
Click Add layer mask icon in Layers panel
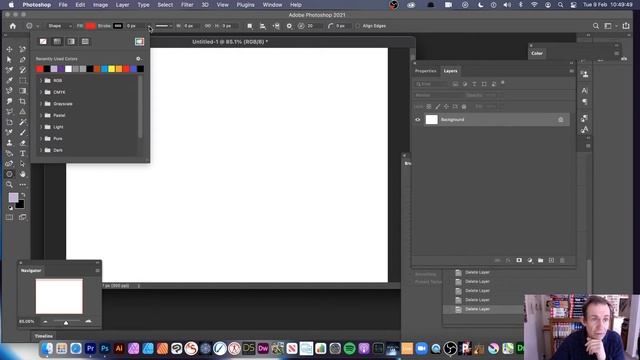pos(519,260)
